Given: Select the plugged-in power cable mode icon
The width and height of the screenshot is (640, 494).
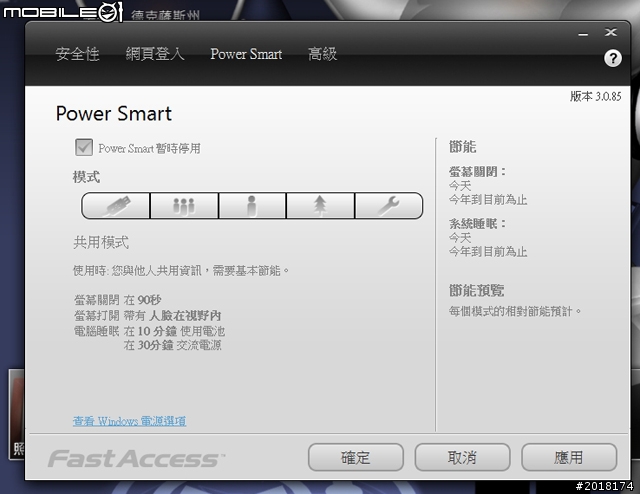Looking at the screenshot, I should click(x=116, y=205).
